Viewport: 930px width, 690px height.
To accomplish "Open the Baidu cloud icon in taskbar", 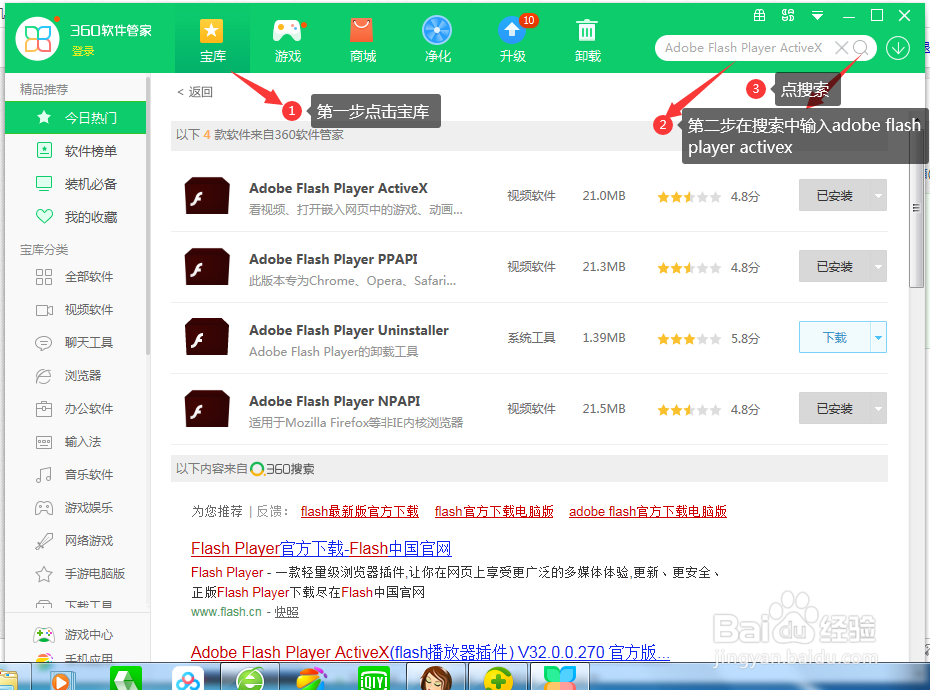I will click(187, 679).
